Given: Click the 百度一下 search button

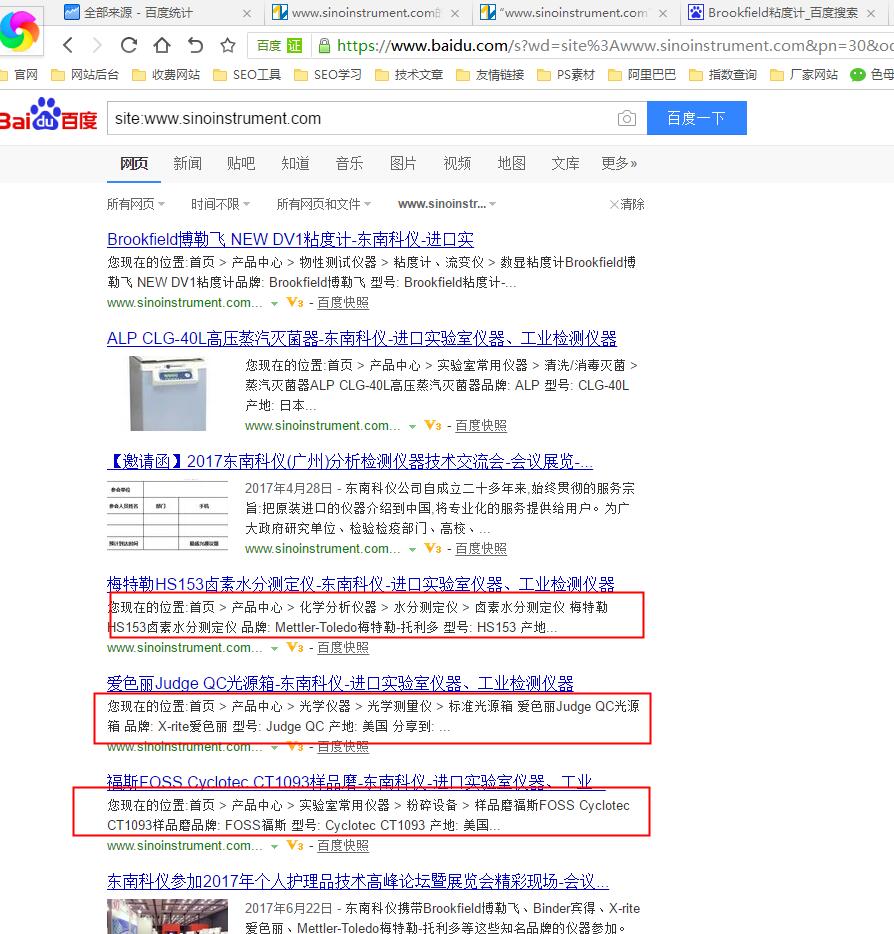Looking at the screenshot, I should point(696,118).
